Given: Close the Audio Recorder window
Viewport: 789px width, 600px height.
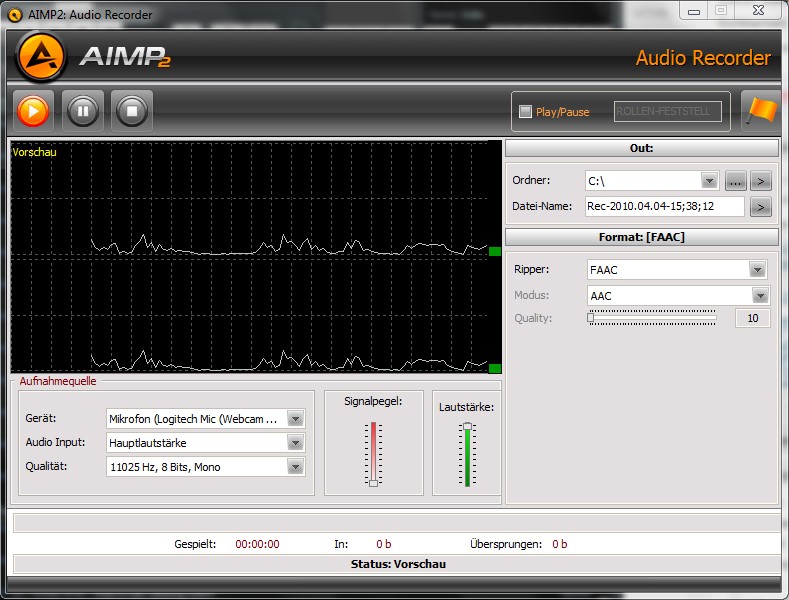Looking at the screenshot, I should tap(758, 11).
